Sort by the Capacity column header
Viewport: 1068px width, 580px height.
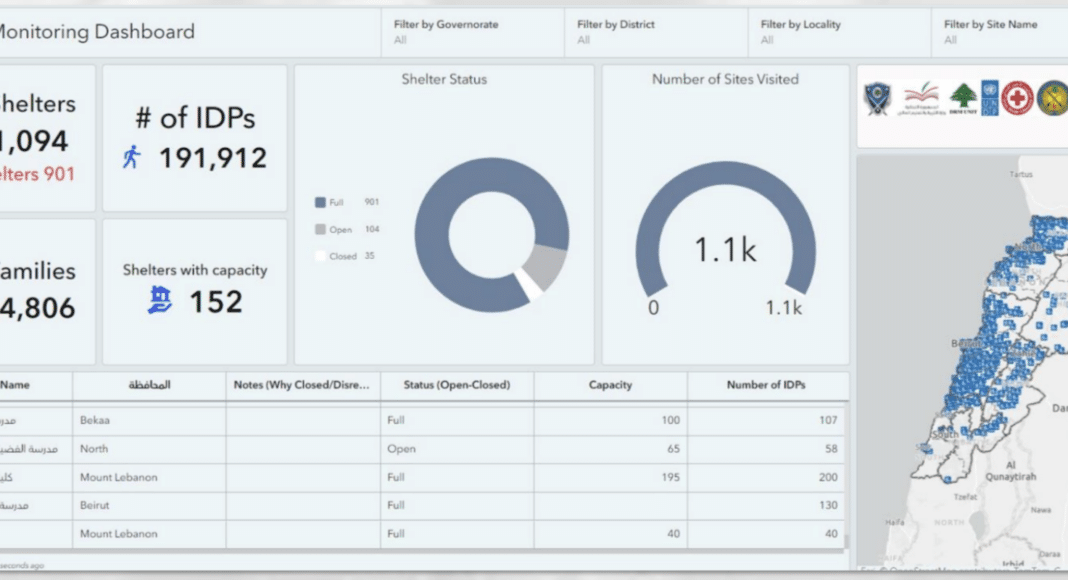tap(610, 385)
